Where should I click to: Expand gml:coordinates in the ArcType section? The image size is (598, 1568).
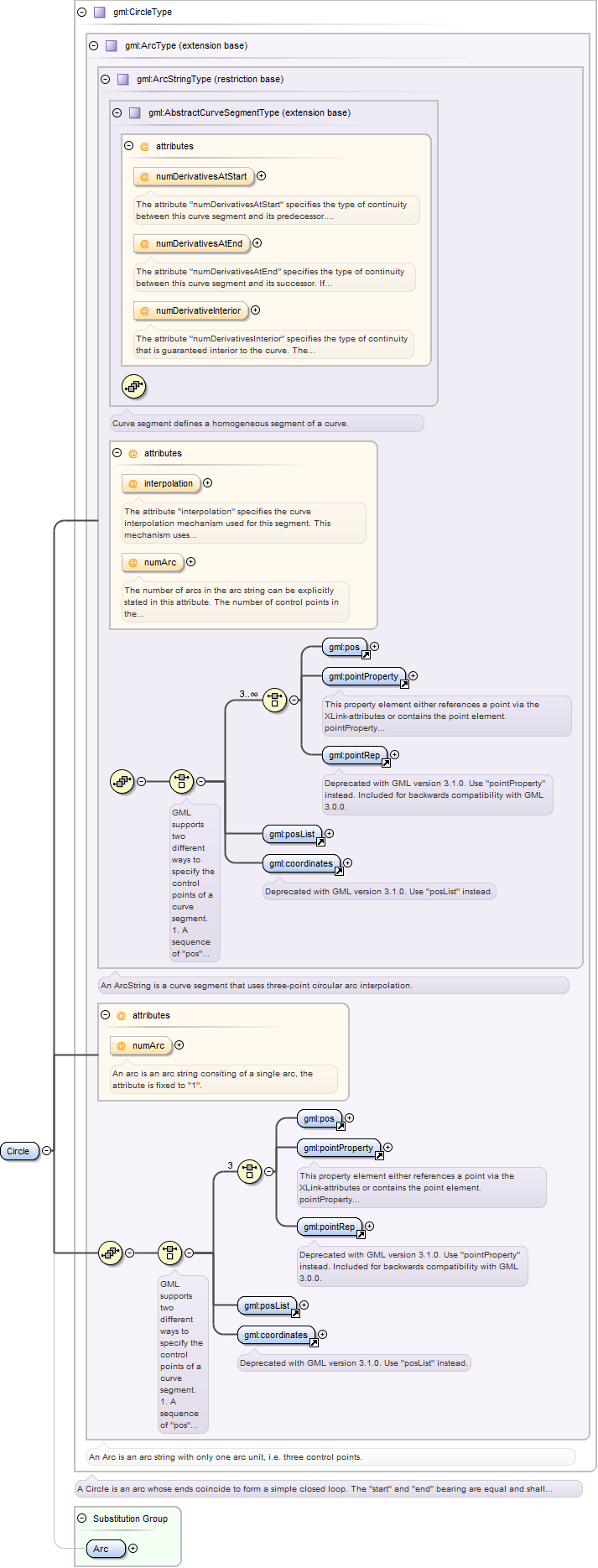pos(323,1335)
